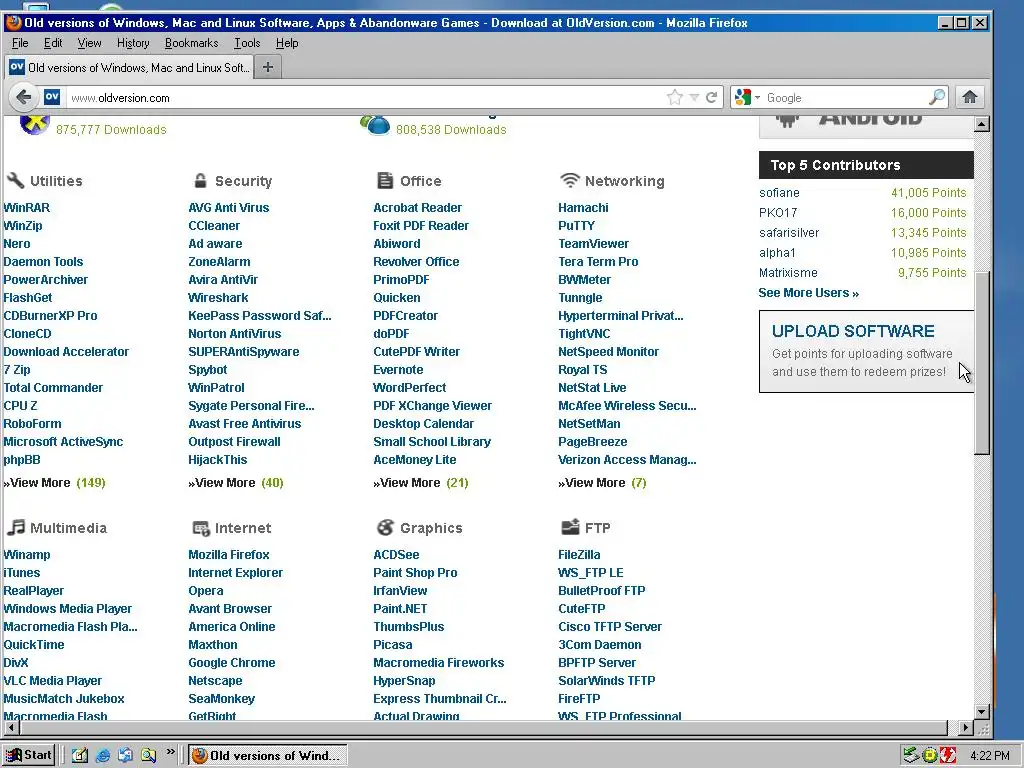The height and width of the screenshot is (768, 1024).
Task: Open the Mozilla Firefox link
Action: (229, 554)
